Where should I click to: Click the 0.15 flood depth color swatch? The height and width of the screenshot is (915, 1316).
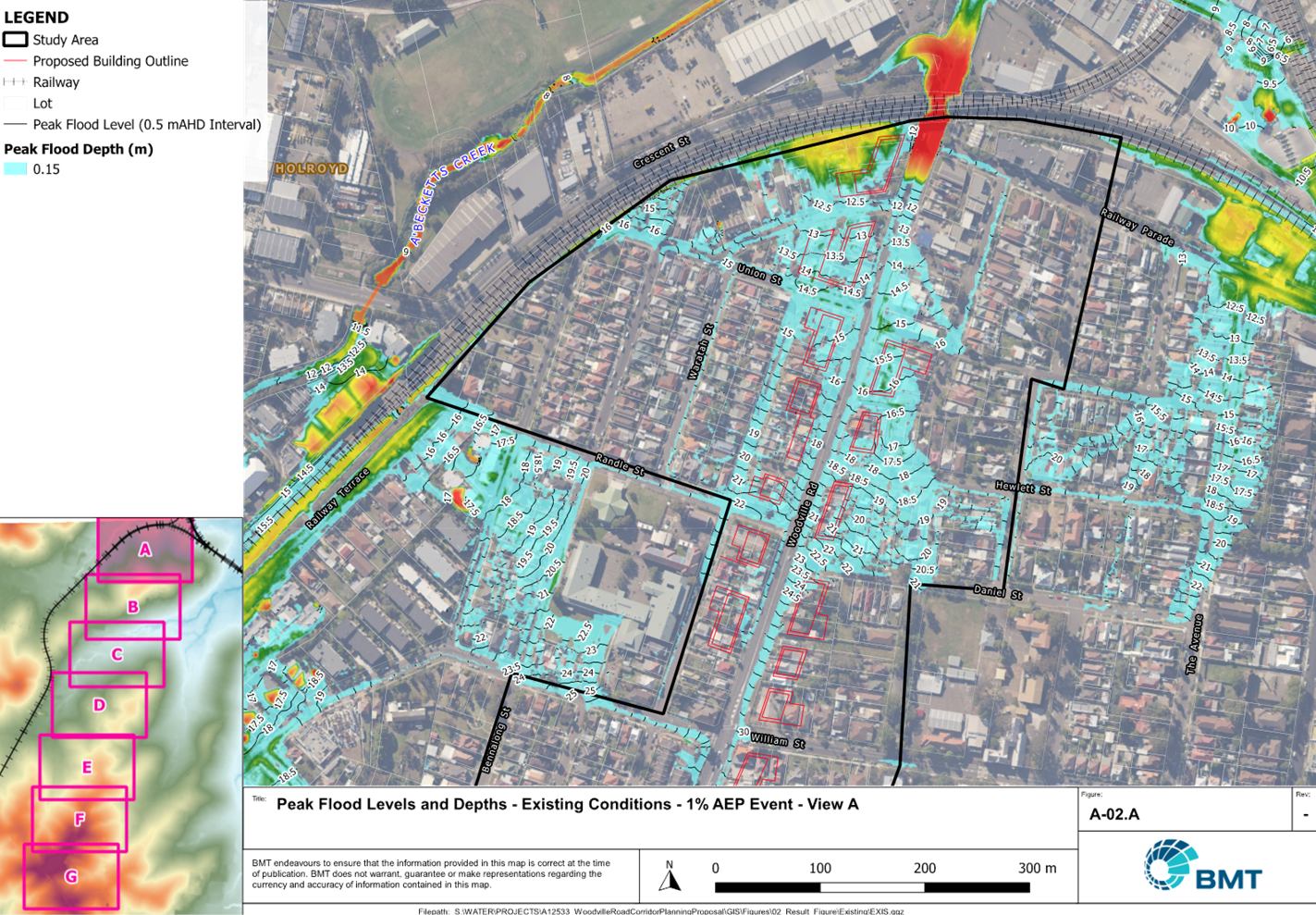click(x=15, y=169)
